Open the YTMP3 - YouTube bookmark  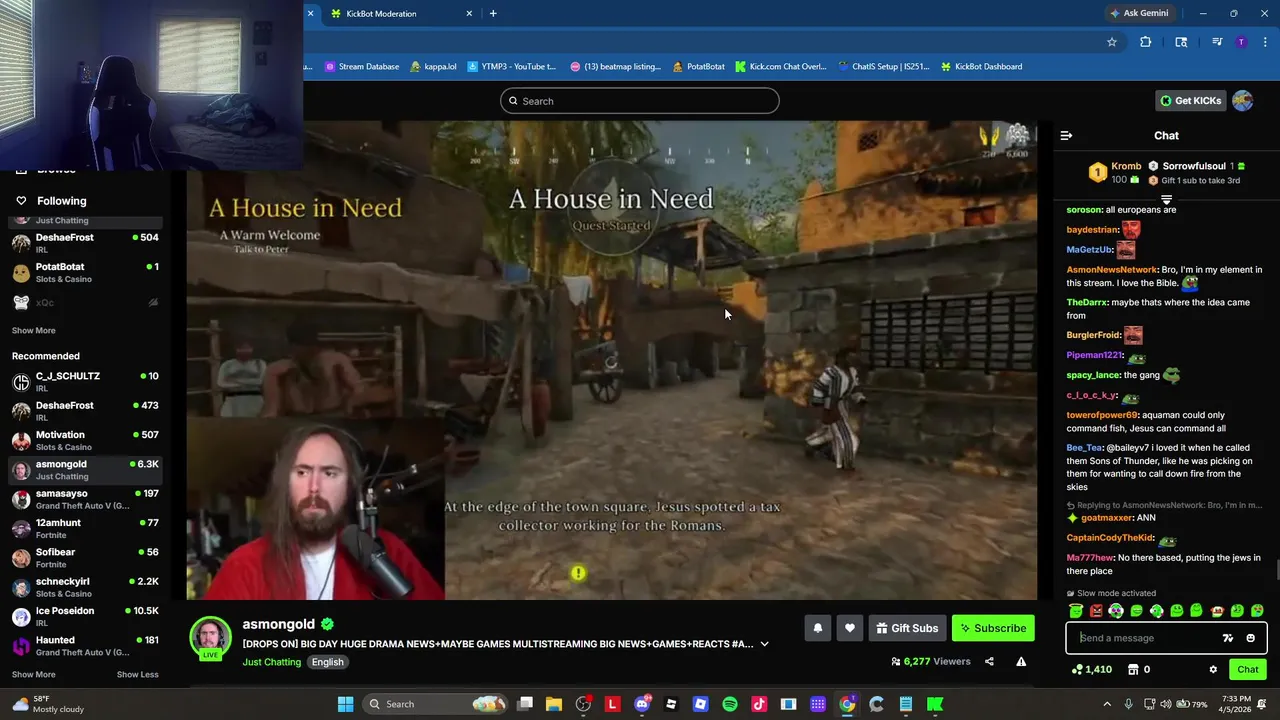point(511,66)
